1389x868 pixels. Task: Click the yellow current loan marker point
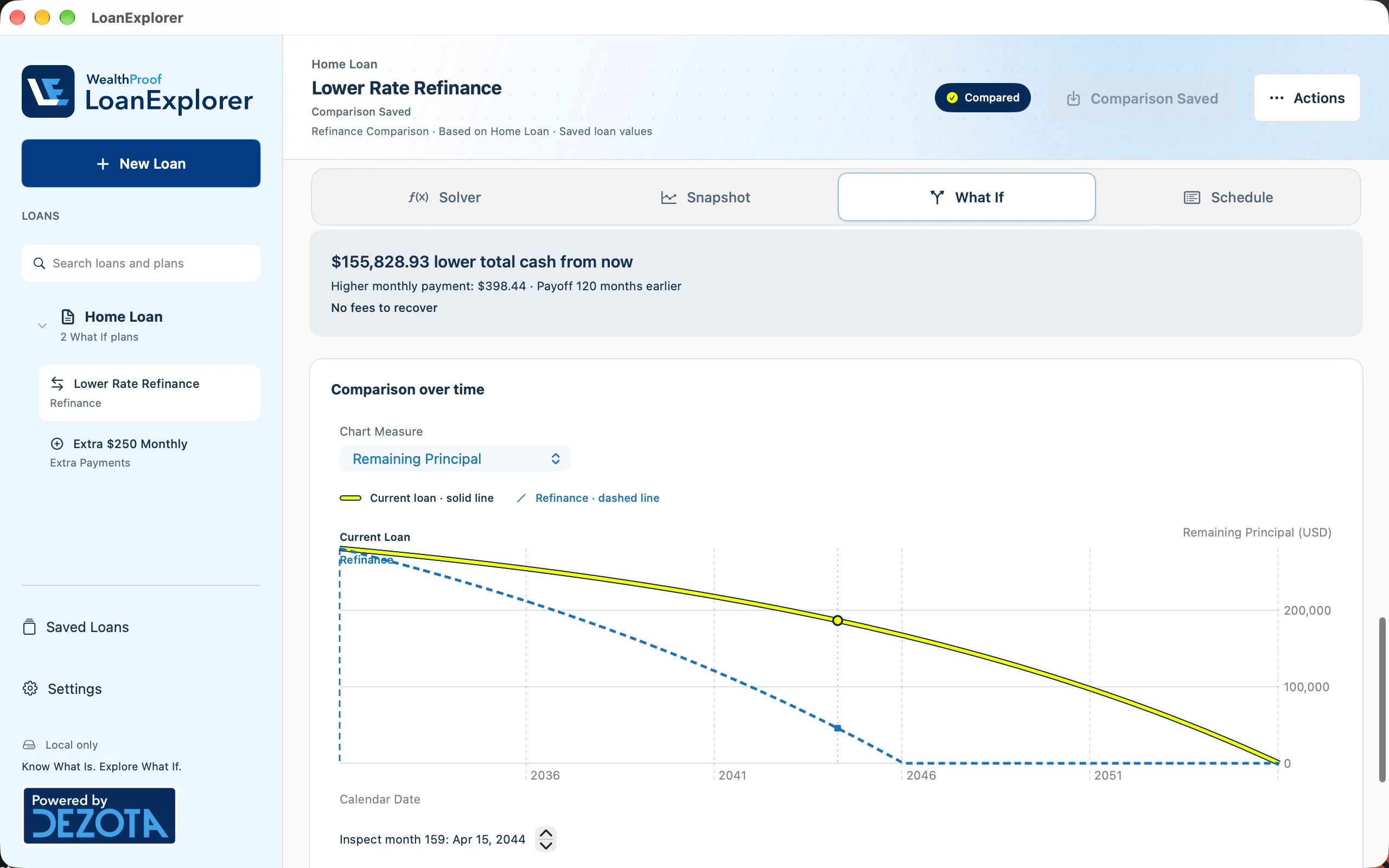coord(837,621)
